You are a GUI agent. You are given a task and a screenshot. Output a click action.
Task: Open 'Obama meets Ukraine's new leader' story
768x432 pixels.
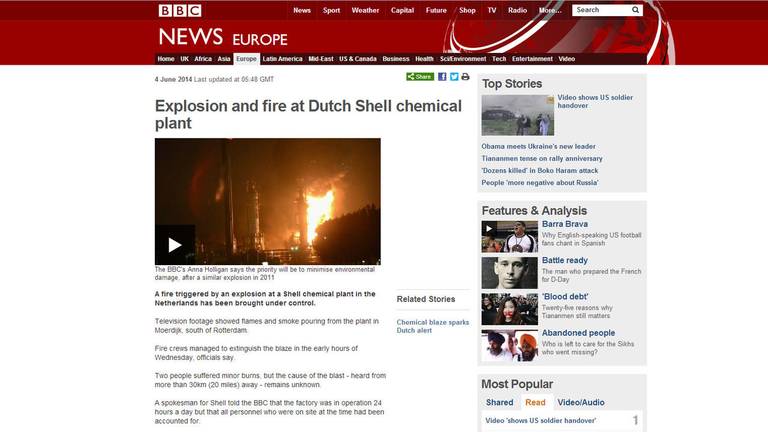[x=538, y=146]
